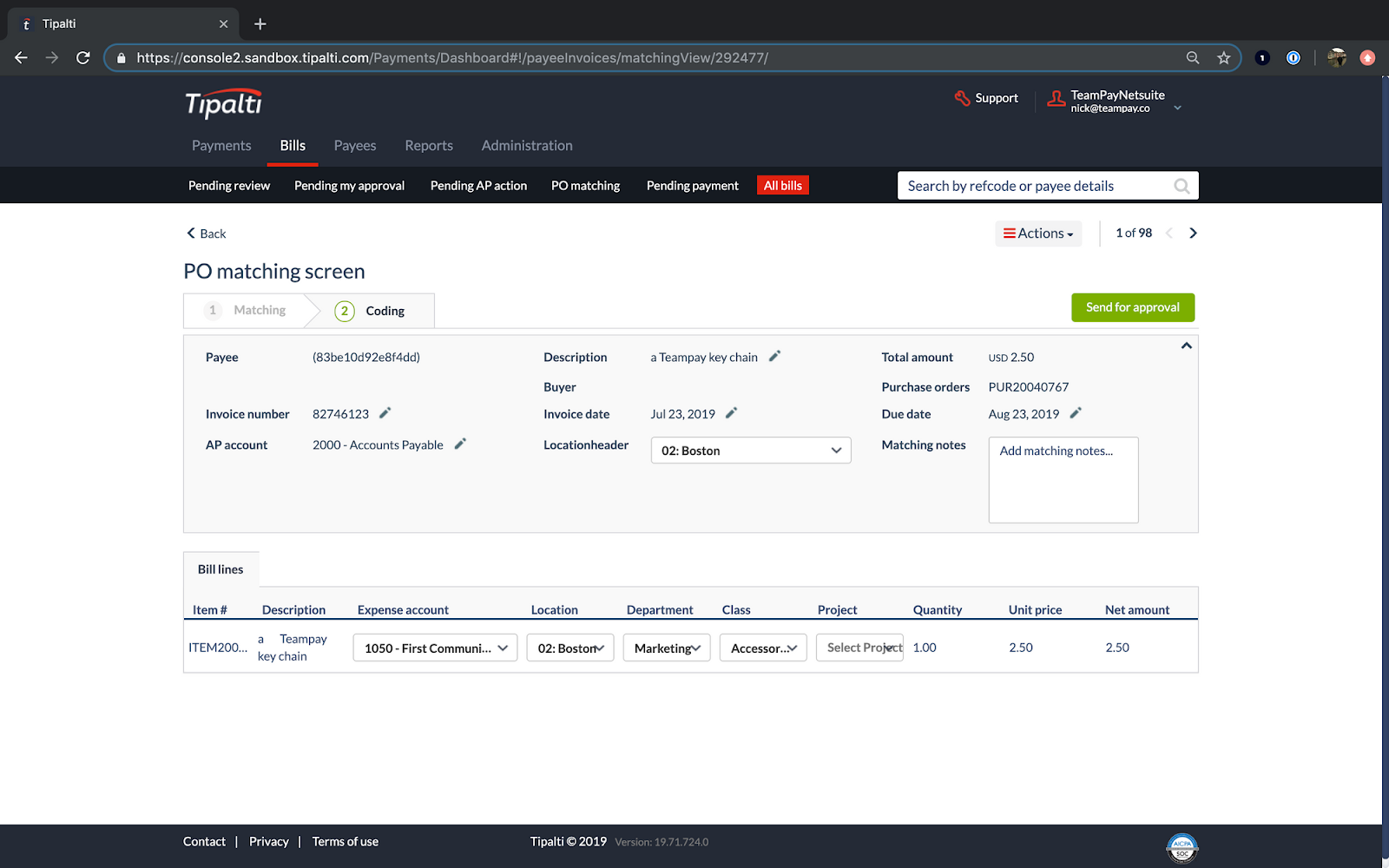This screenshot has height=868, width=1389.
Task: Switch to the Pending payment tab
Action: point(693,186)
